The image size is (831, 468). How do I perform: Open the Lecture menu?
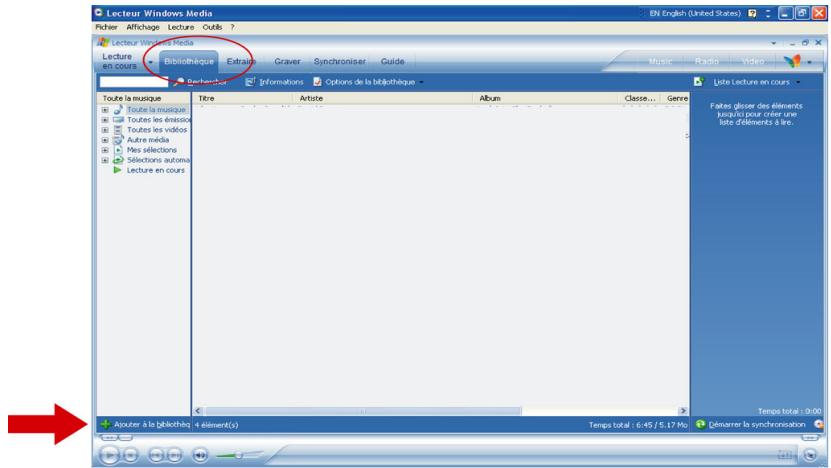(x=181, y=27)
